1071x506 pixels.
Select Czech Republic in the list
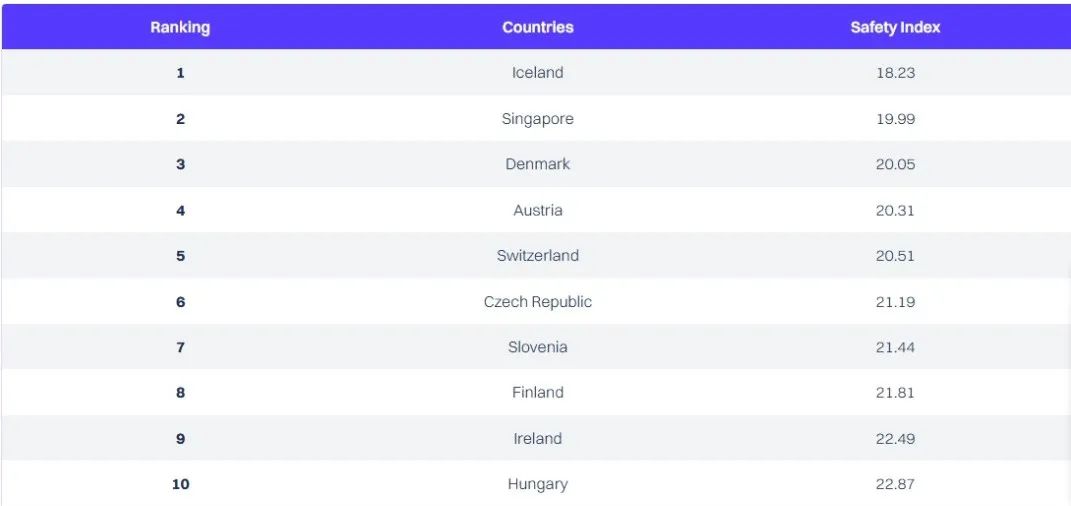pos(538,302)
